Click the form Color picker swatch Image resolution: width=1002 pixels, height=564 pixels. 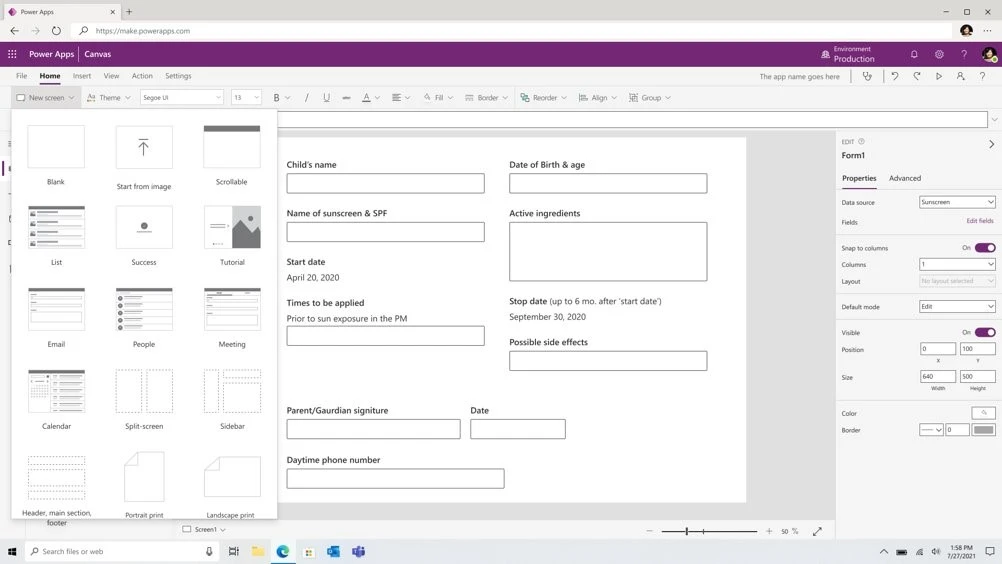(983, 413)
